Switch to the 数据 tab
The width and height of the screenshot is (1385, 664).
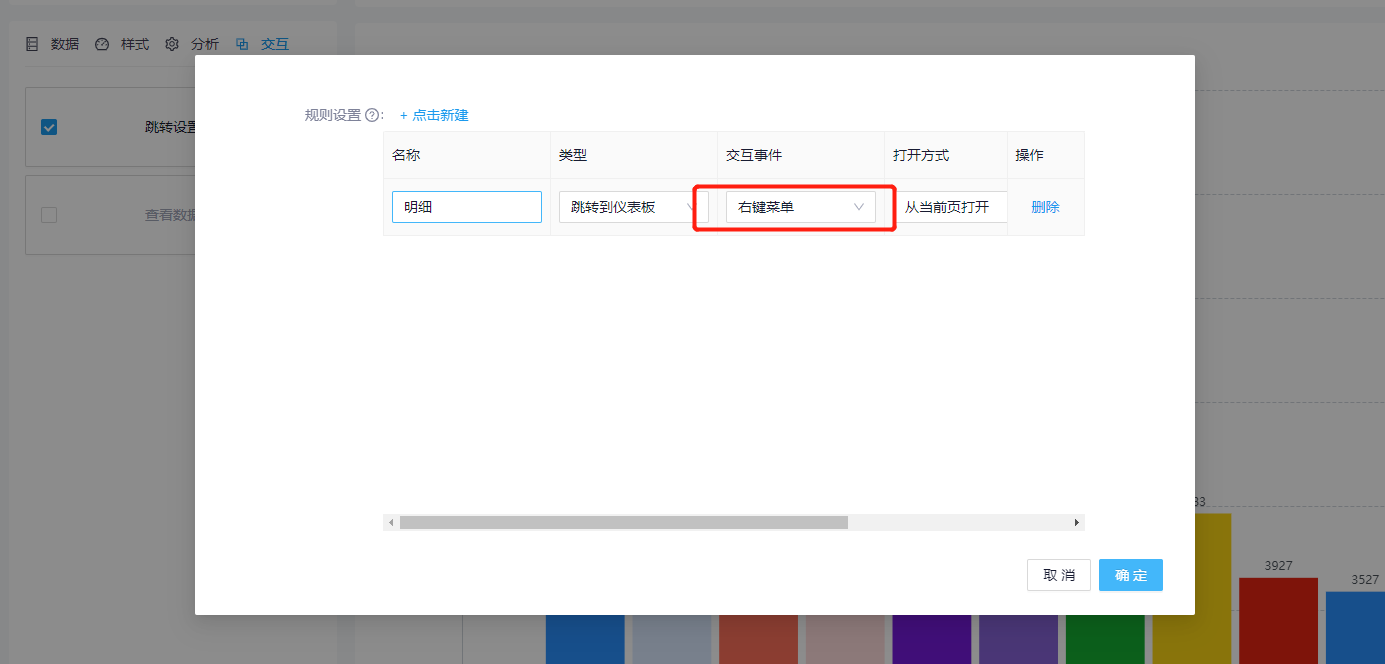click(64, 43)
